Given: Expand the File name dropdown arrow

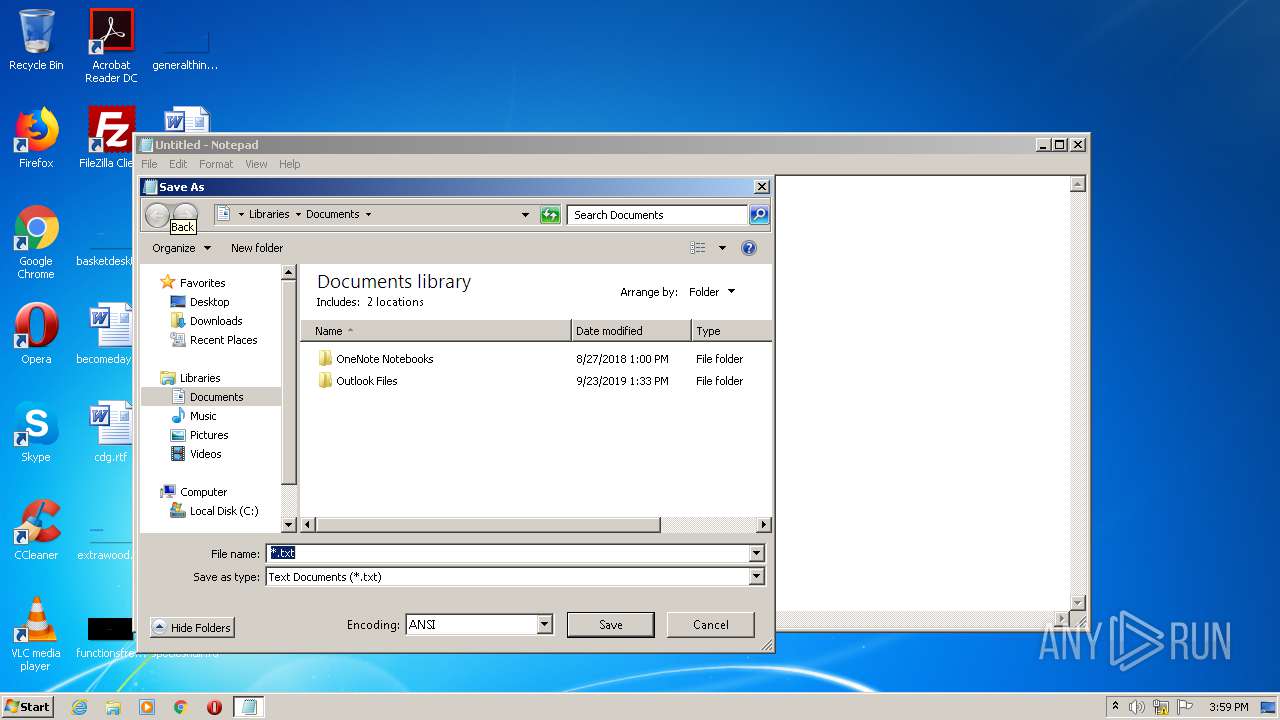Looking at the screenshot, I should click(757, 553).
